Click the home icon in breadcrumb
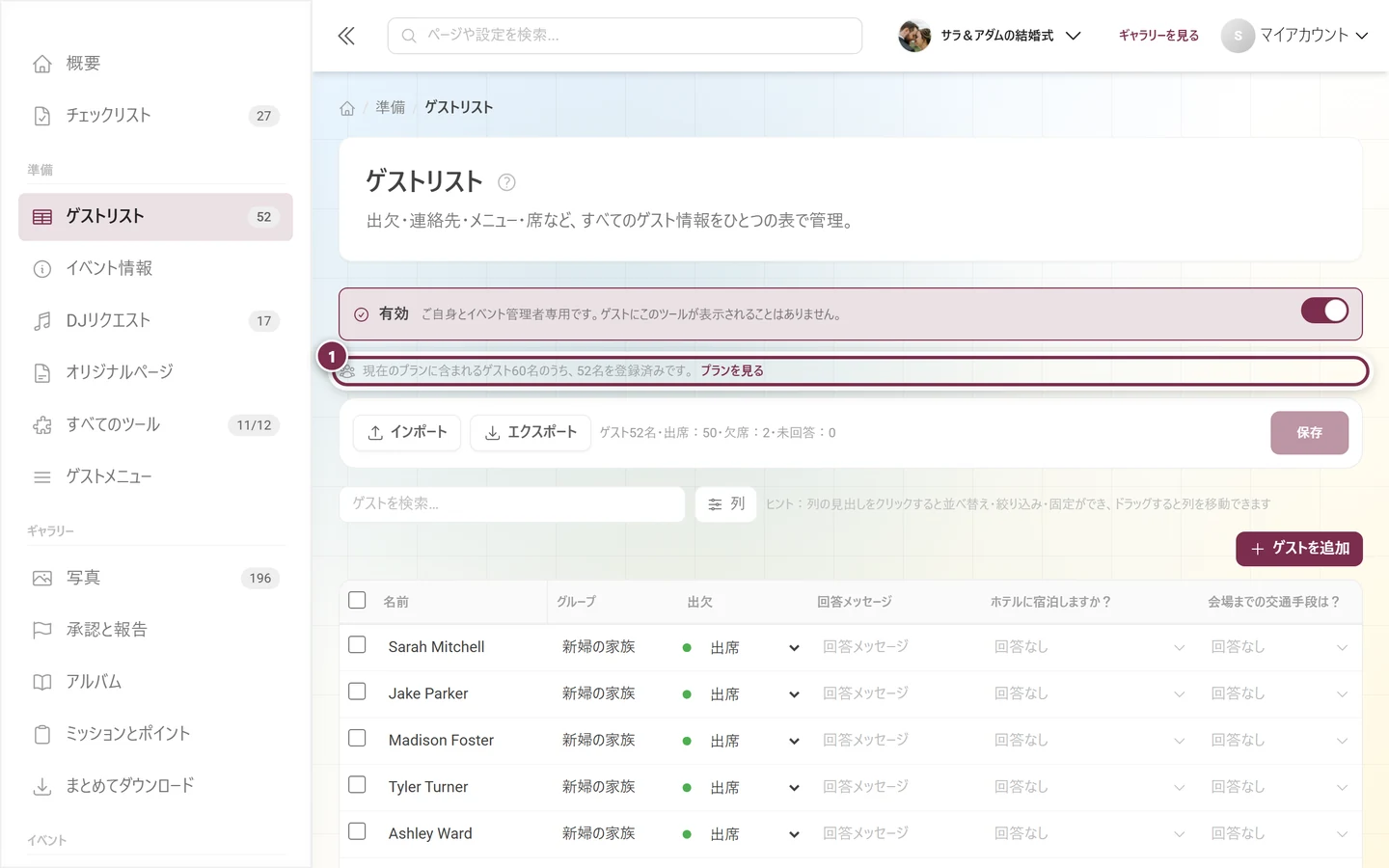Screen dimensions: 1389x868 coord(347,108)
